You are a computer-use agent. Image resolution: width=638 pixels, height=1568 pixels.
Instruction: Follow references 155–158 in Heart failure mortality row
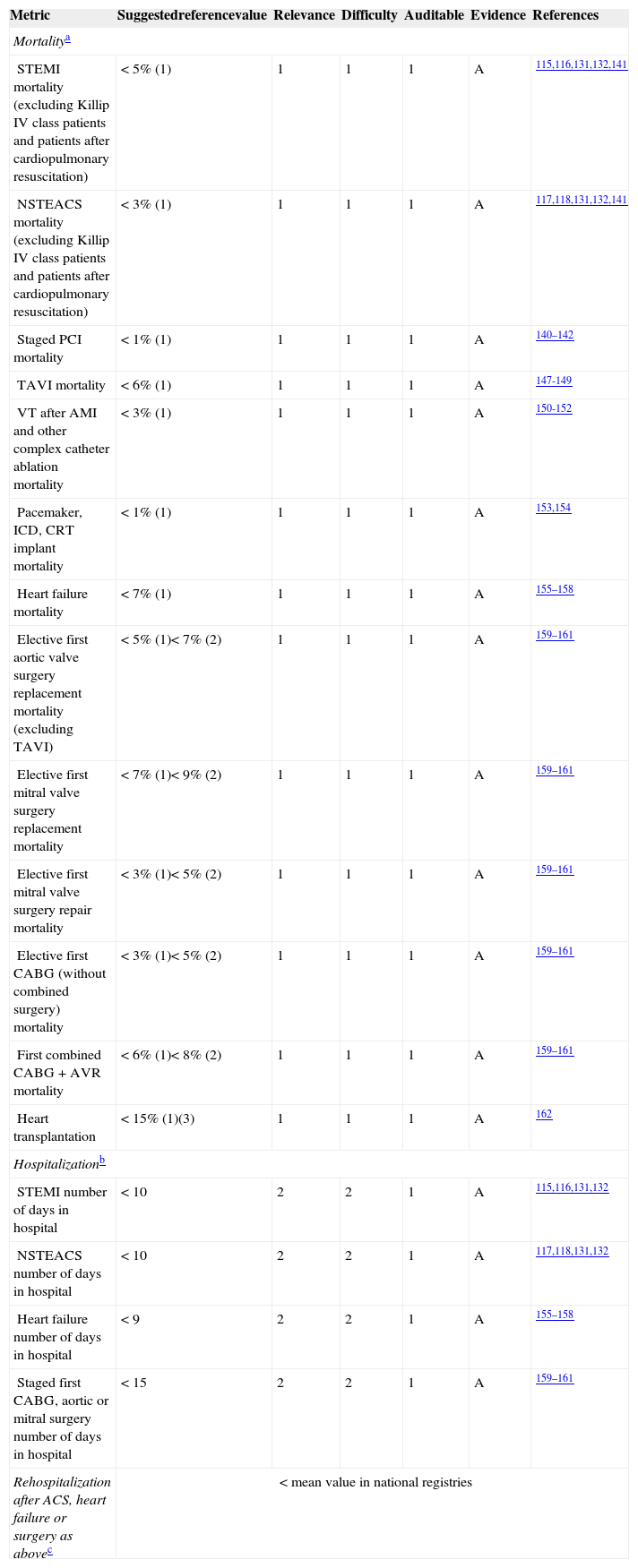click(554, 590)
